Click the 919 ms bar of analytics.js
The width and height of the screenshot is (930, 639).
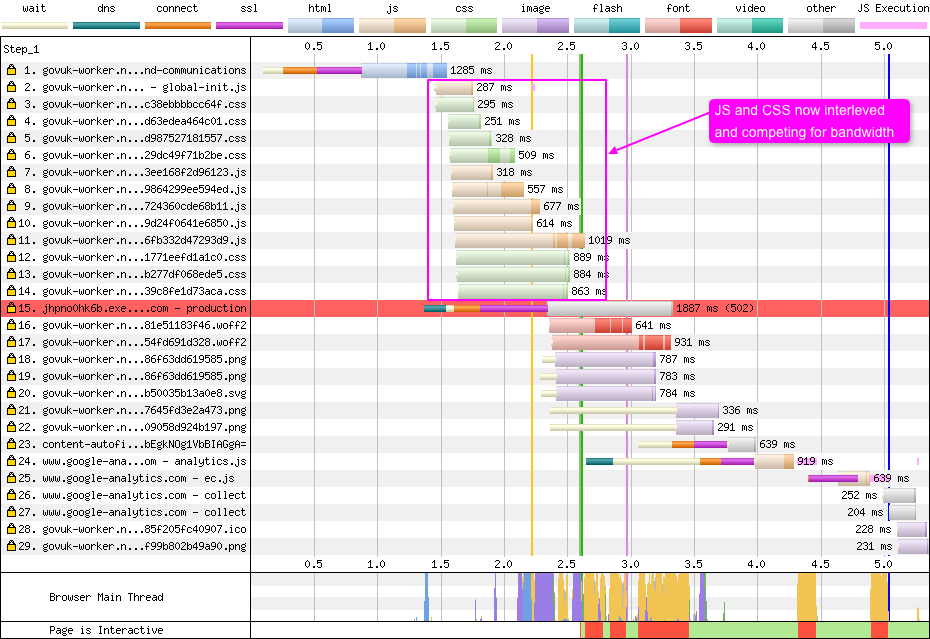(774, 462)
